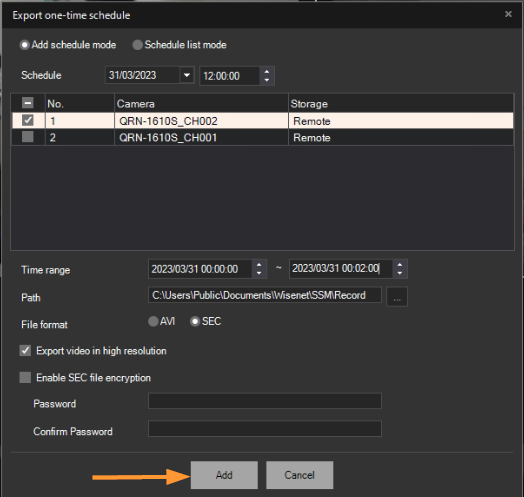Increment the time range start value

coord(259,265)
